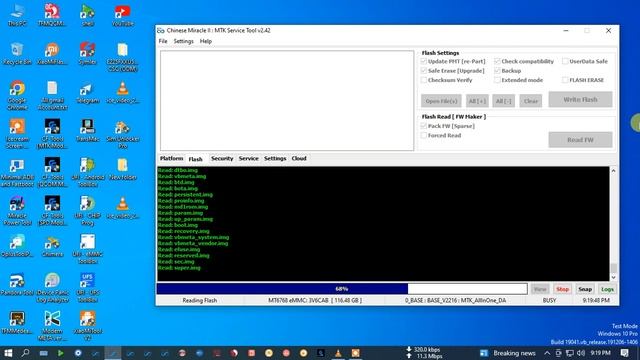640x360 pixels.
Task: Switch to the Security tab
Action: click(x=222, y=158)
